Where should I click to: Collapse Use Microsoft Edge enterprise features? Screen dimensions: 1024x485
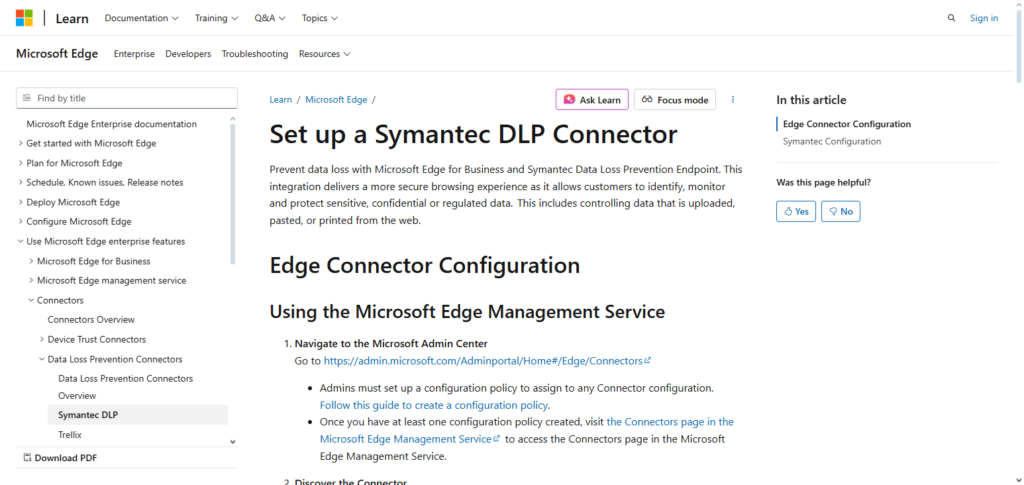pyautogui.click(x=101, y=242)
